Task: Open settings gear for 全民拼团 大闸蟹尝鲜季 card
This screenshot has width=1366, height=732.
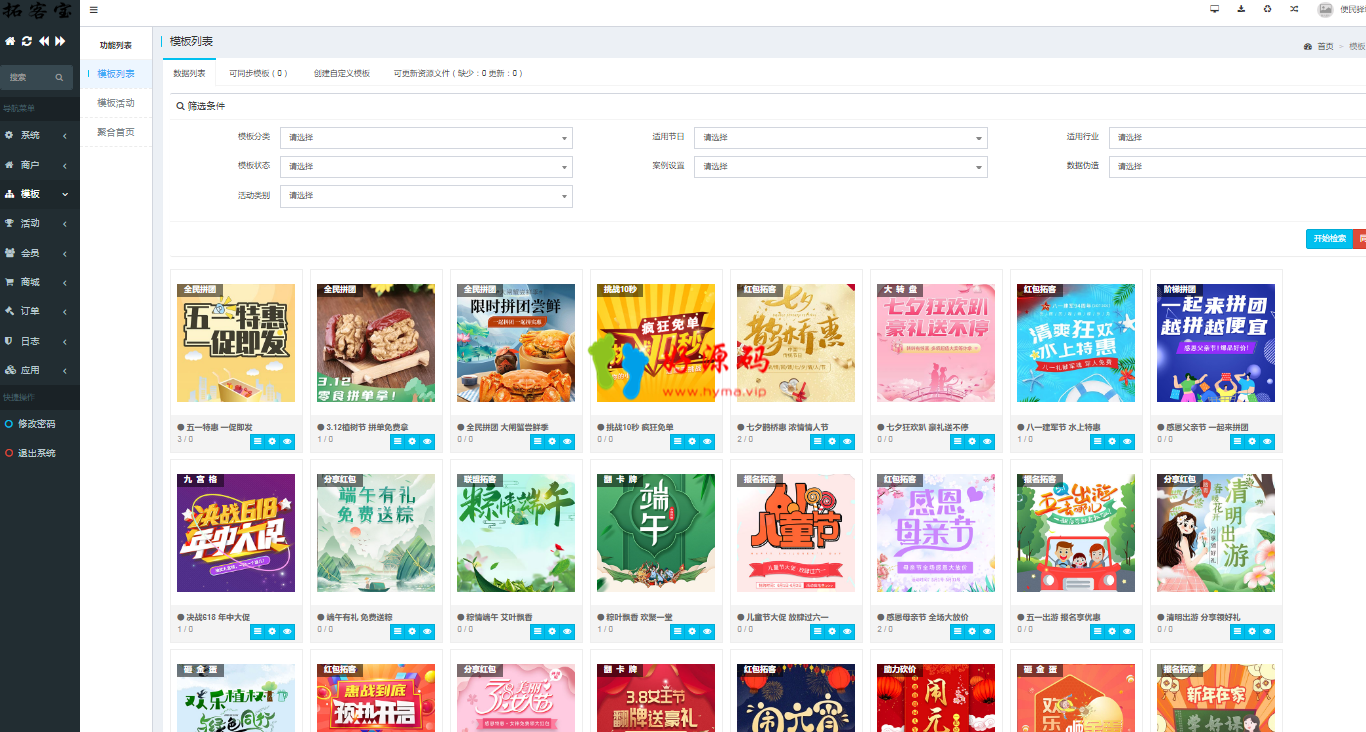Action: click(x=552, y=440)
